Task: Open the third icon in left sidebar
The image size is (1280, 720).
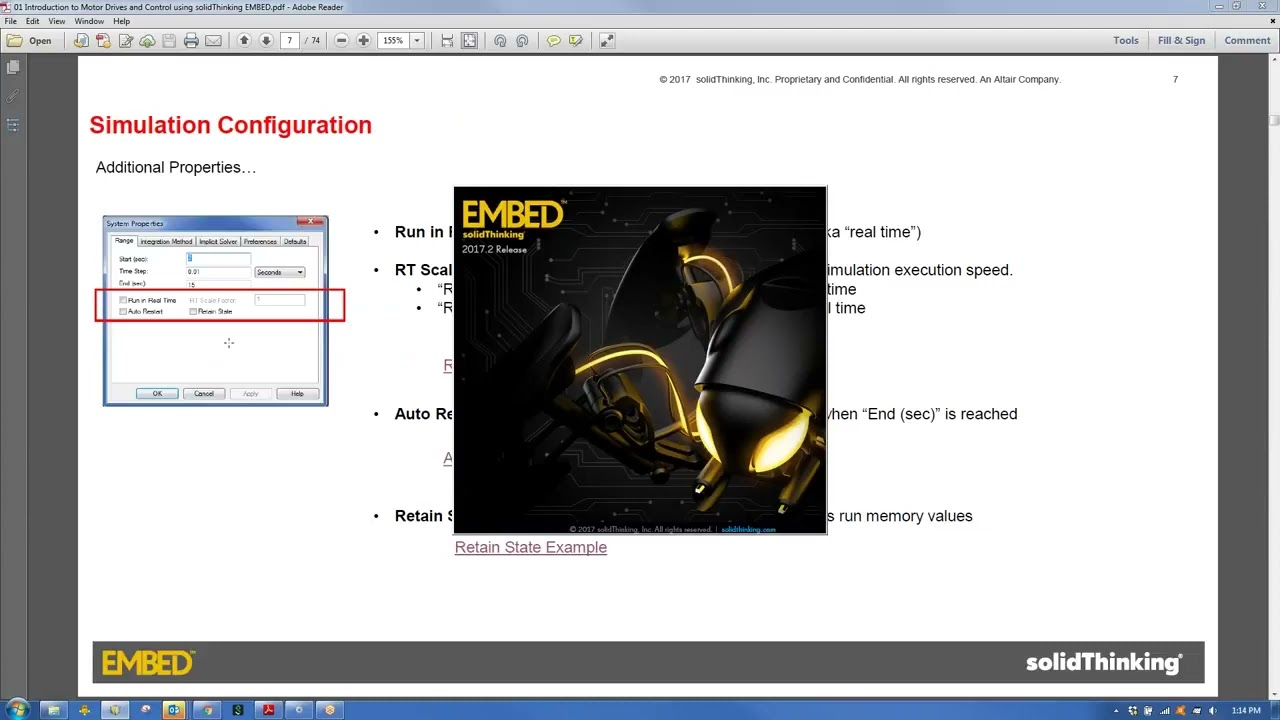Action: coord(13,125)
